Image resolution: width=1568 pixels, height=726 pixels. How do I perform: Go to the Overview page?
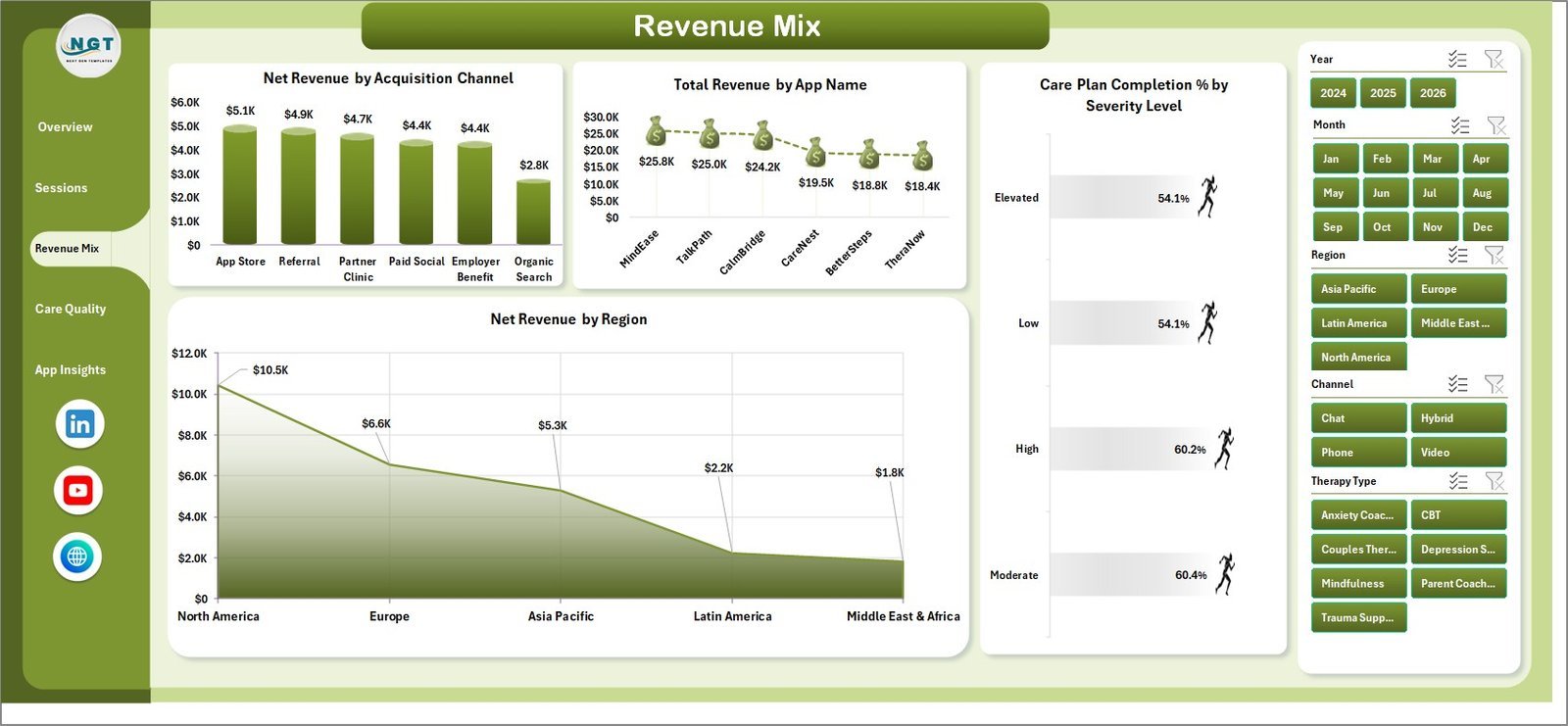[66, 127]
